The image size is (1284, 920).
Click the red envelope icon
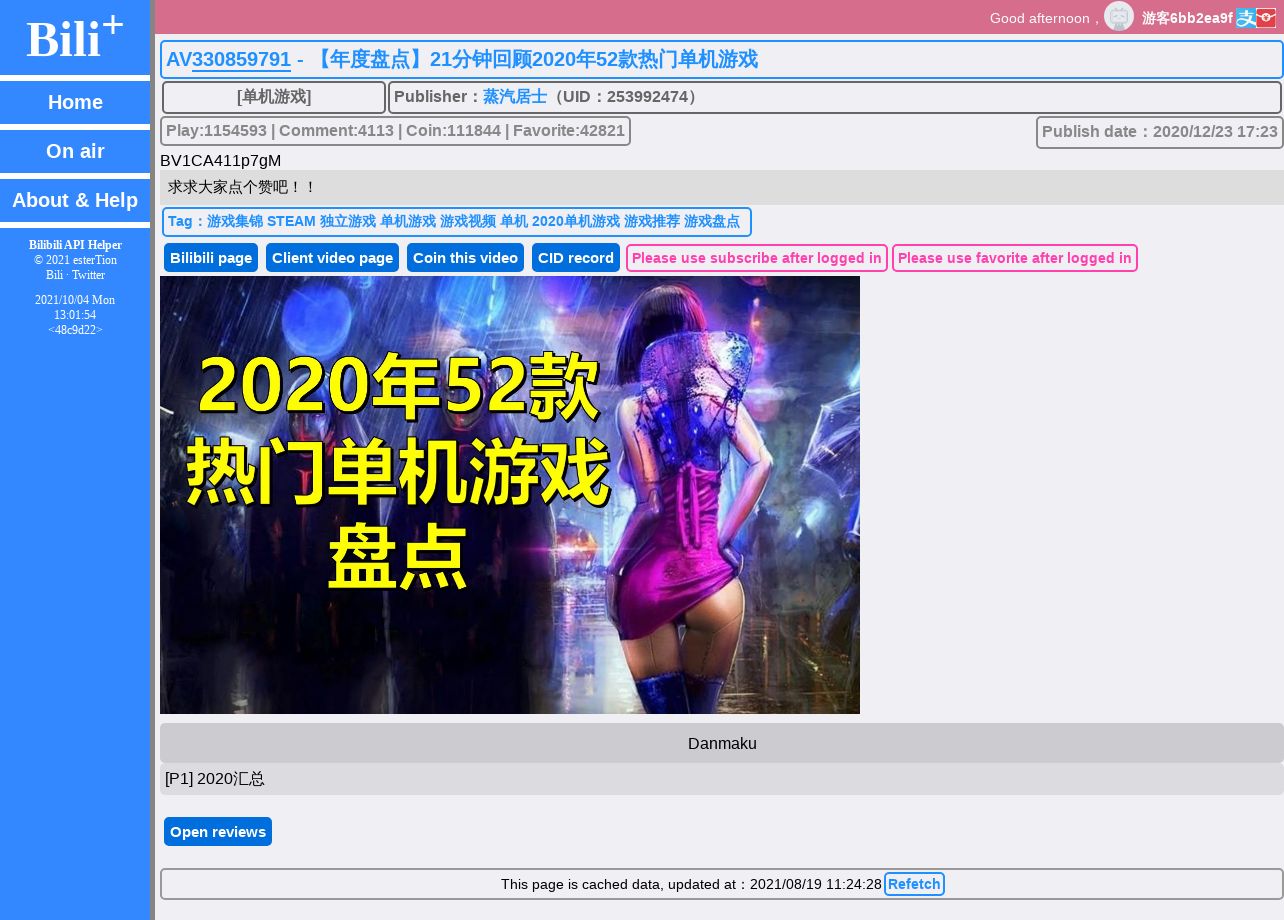click(x=1266, y=18)
